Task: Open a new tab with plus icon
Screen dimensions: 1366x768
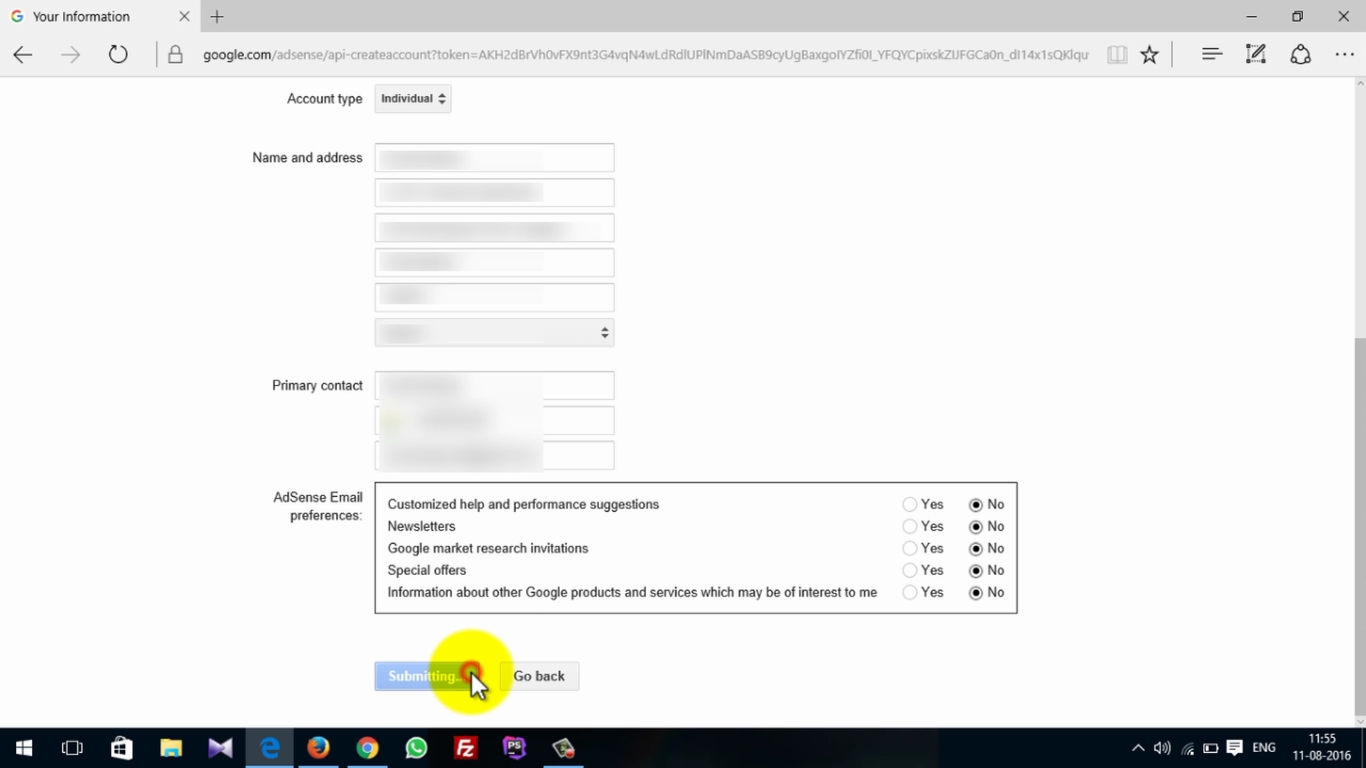Action: [x=217, y=16]
